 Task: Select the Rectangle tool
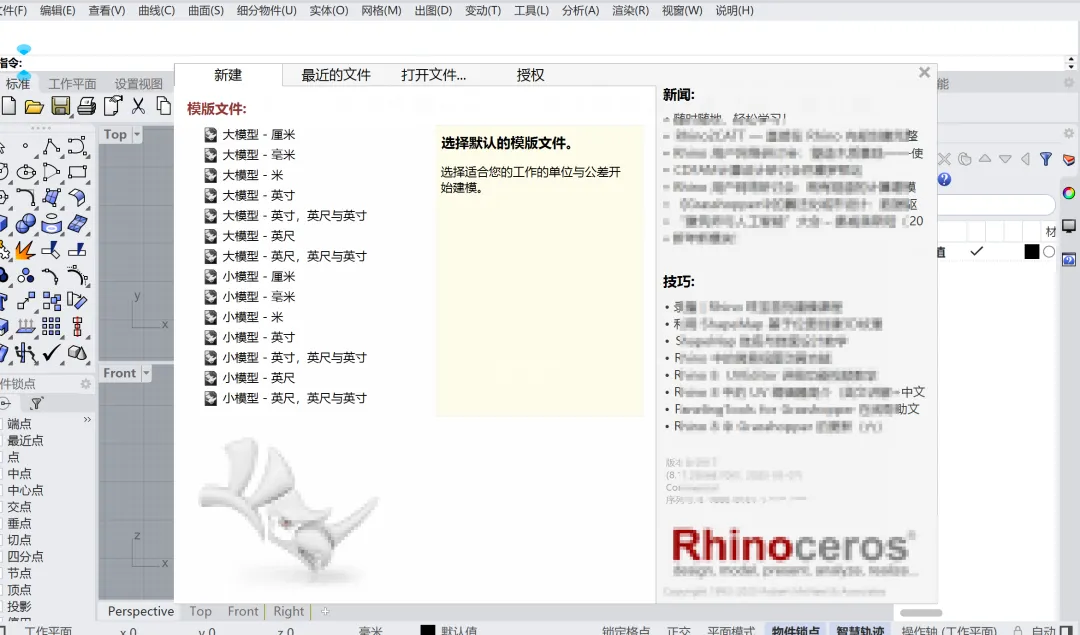click(x=77, y=171)
